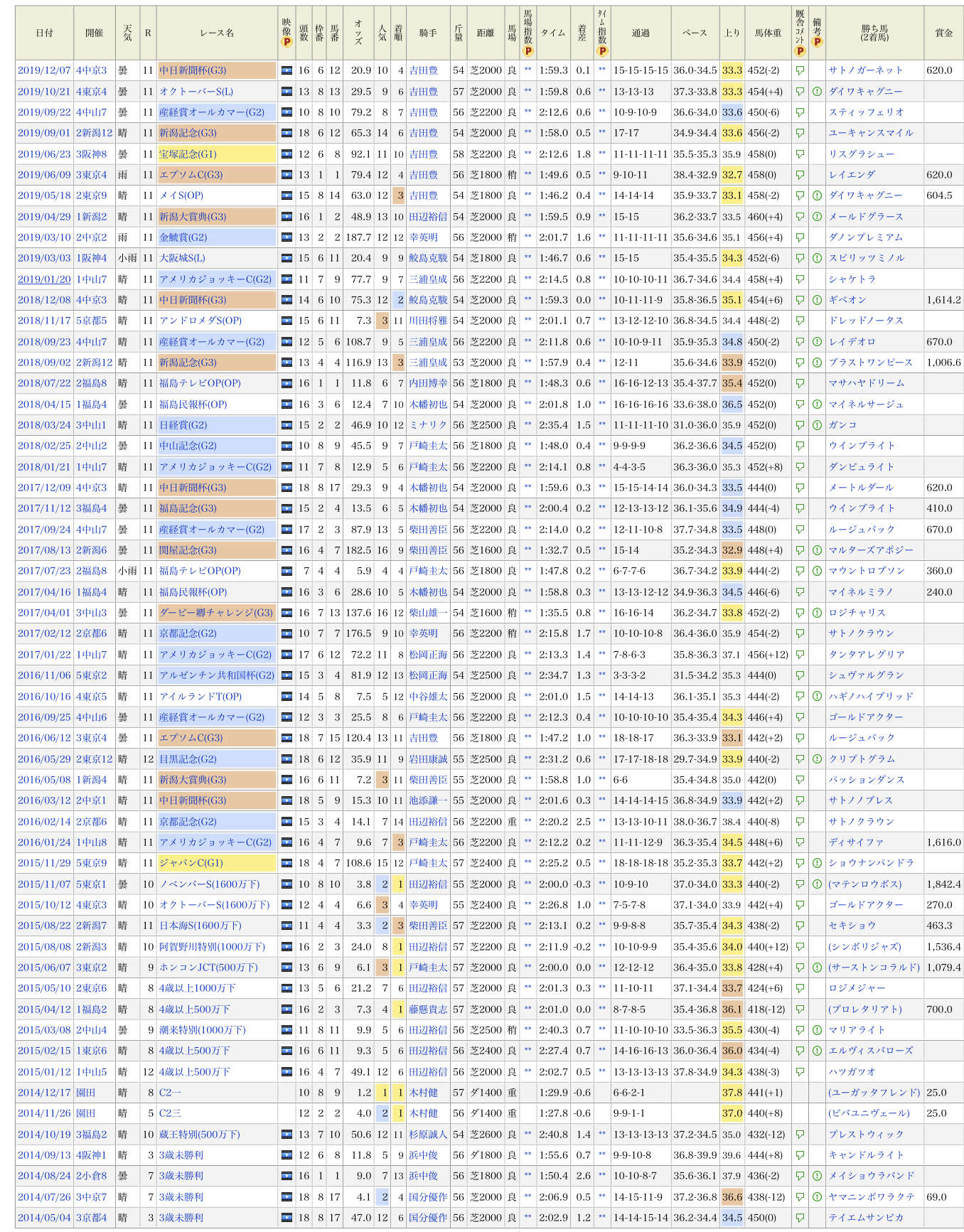Play race video for ジャパンC(G1) row
The image size is (964, 1232).
click(x=286, y=863)
